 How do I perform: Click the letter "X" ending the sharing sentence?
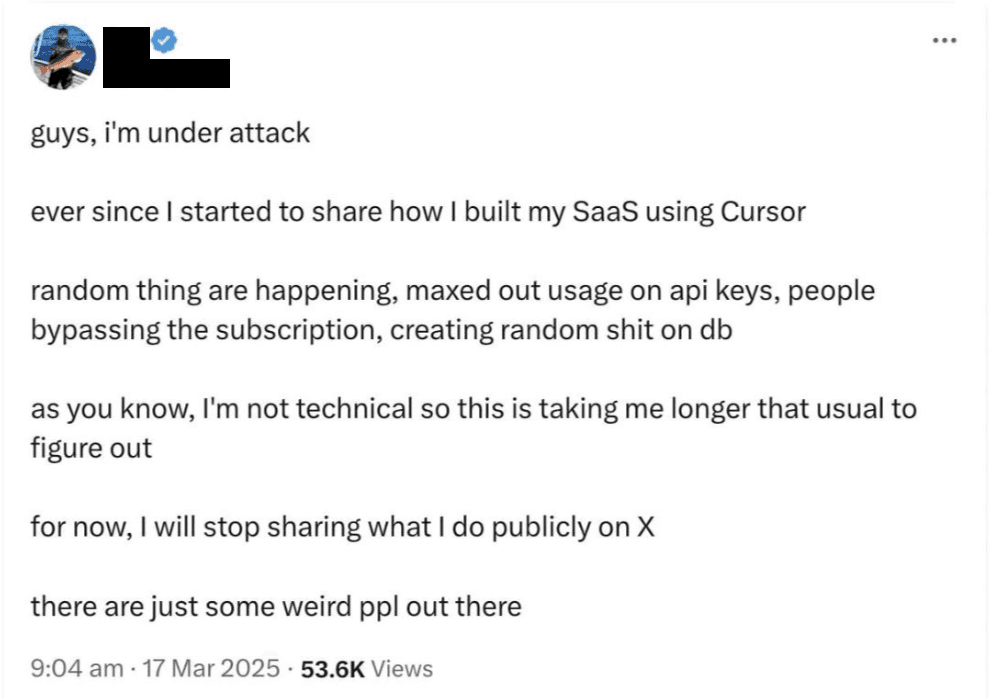click(645, 527)
